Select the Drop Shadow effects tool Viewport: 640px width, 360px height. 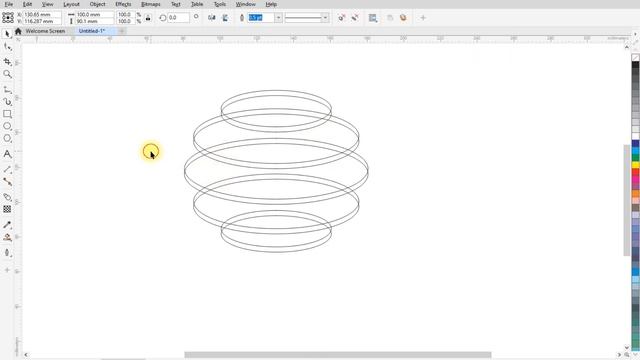pos(7,197)
